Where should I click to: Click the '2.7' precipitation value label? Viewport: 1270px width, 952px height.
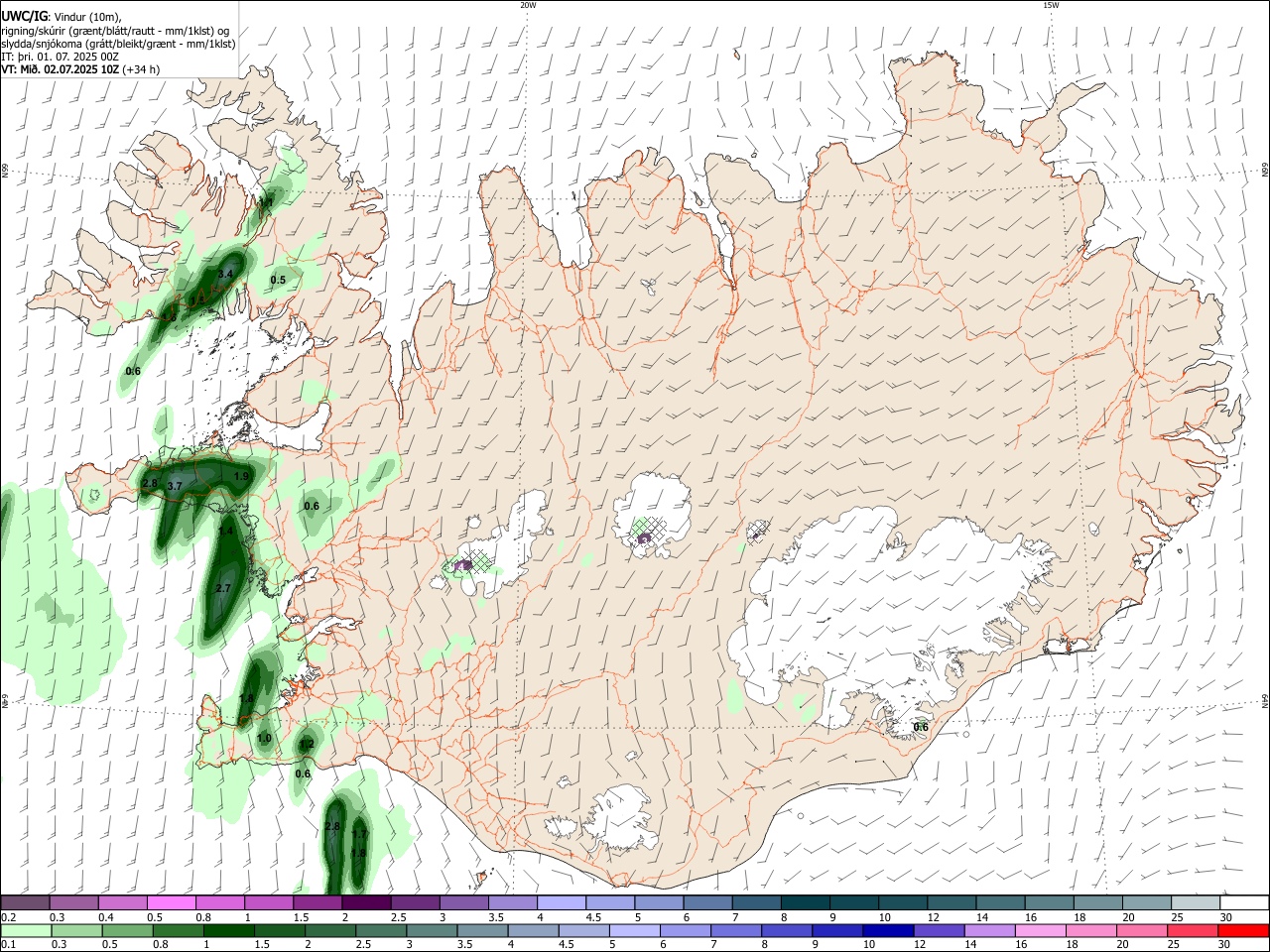click(223, 589)
